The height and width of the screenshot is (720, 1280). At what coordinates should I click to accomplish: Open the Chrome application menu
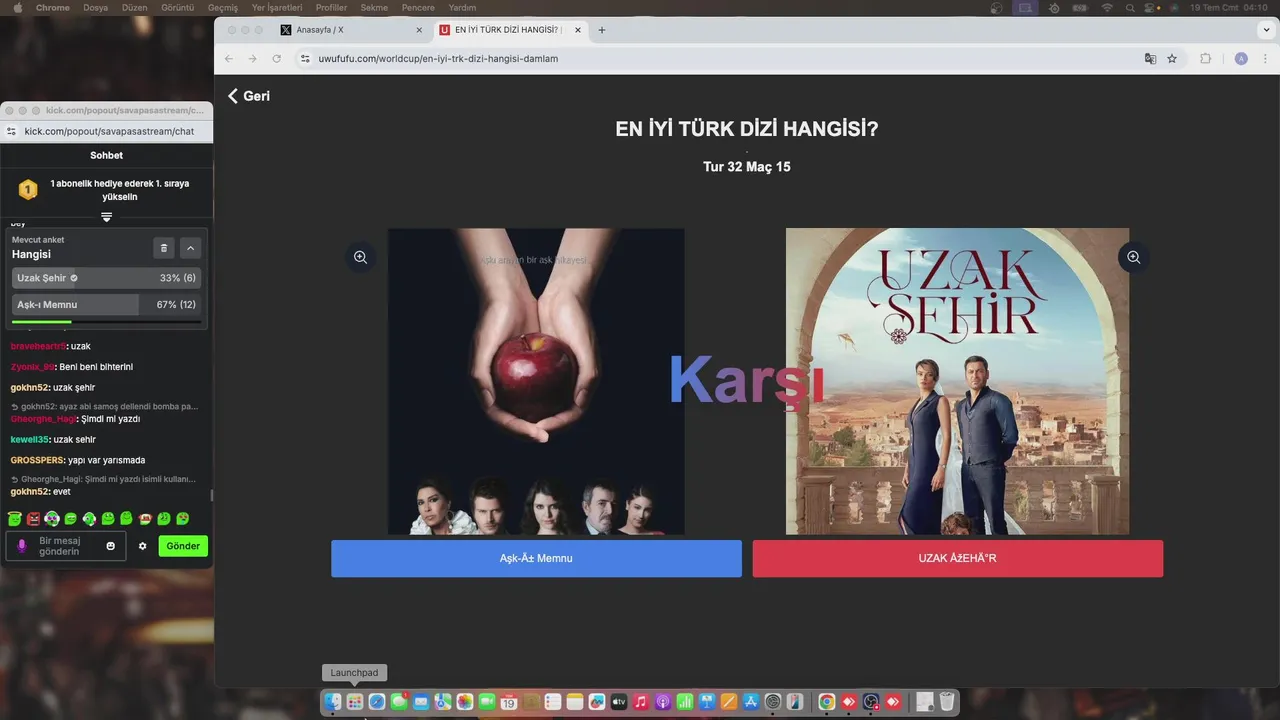click(53, 7)
